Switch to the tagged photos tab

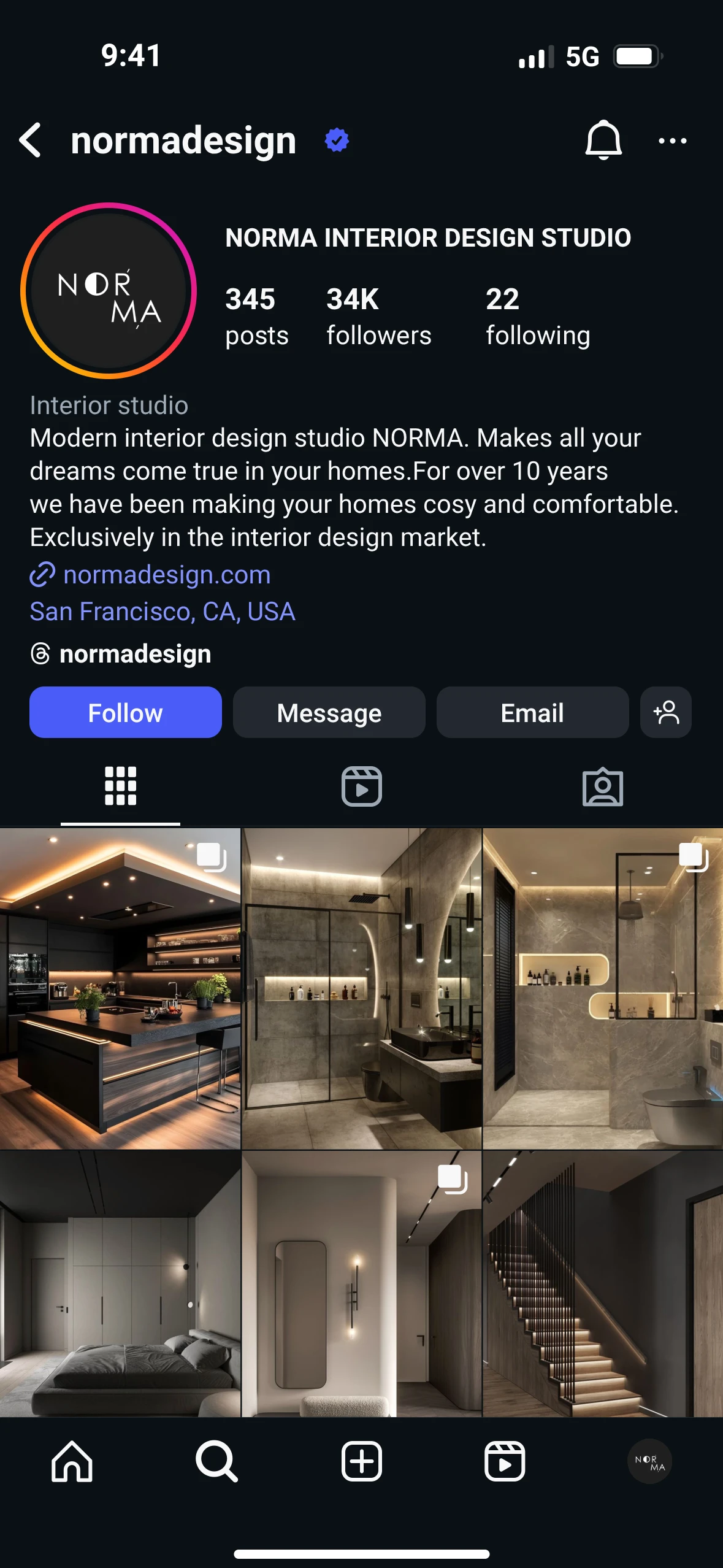(603, 786)
